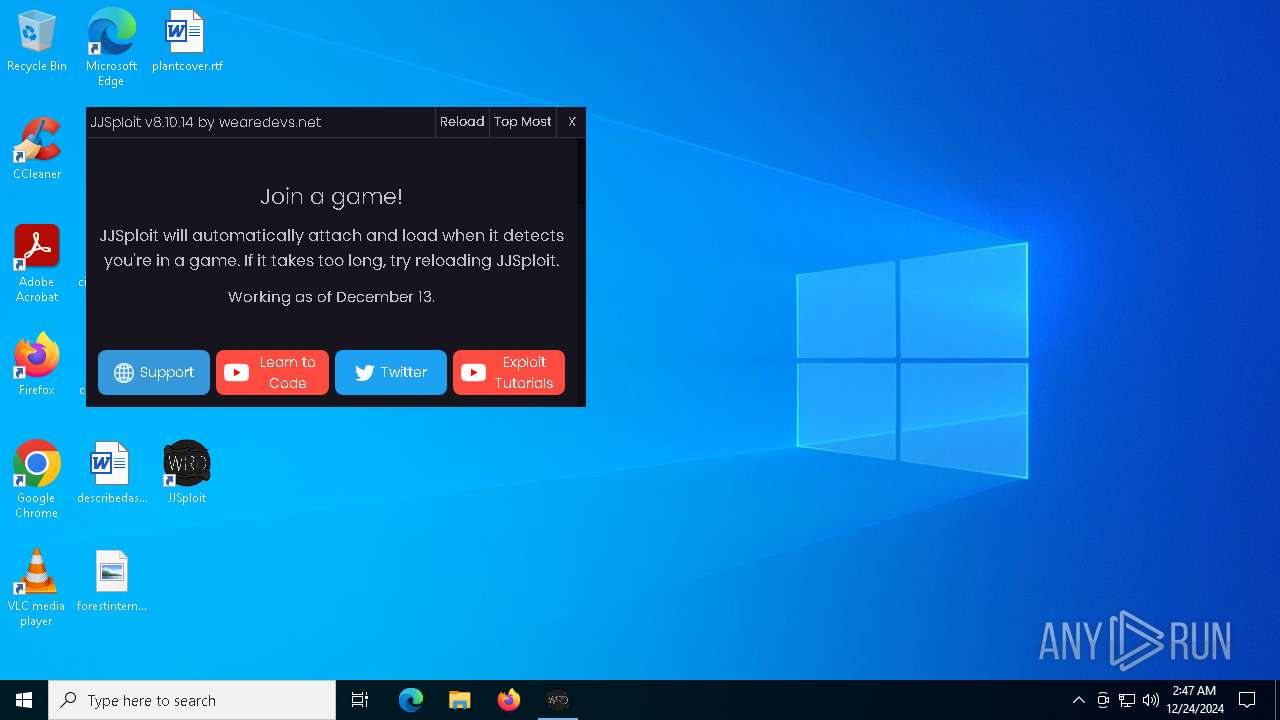Select the JJSploit desktop shortcut
Image resolution: width=1280 pixels, height=720 pixels.
click(187, 473)
